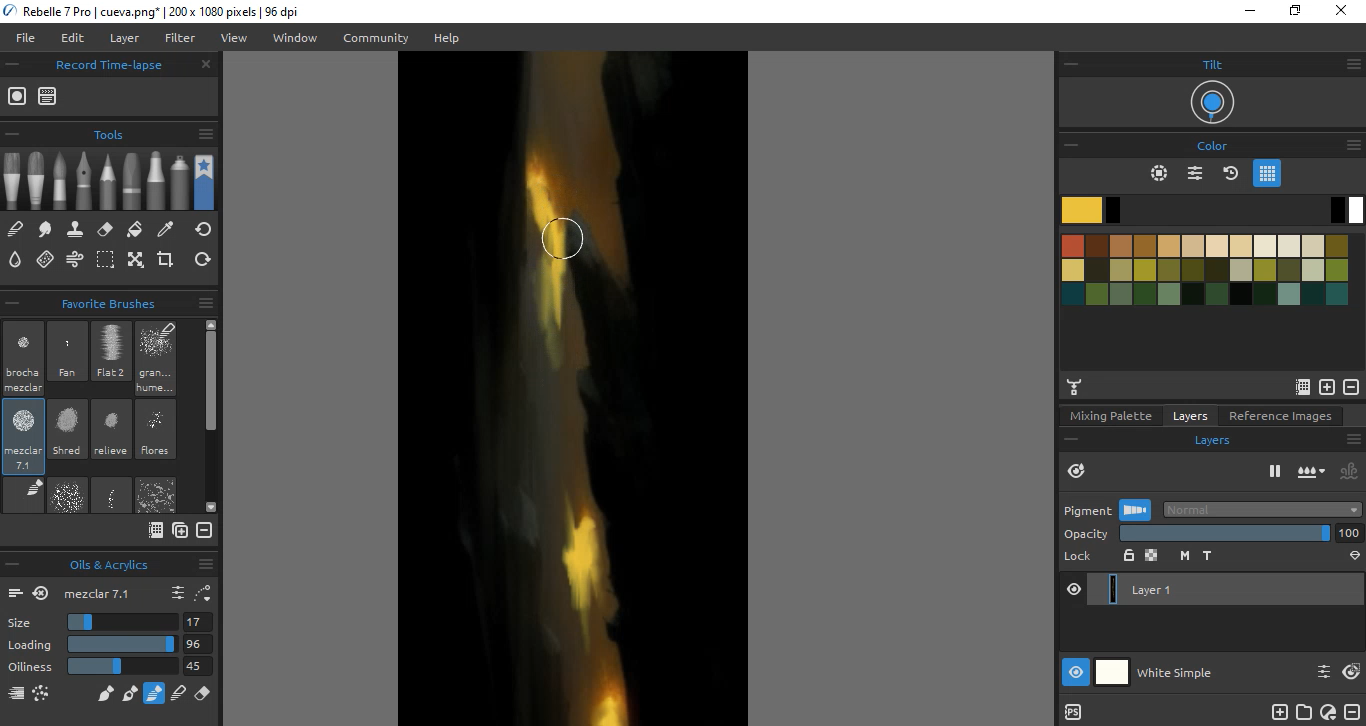Switch to the Mixing Palette tab

coord(1111,416)
